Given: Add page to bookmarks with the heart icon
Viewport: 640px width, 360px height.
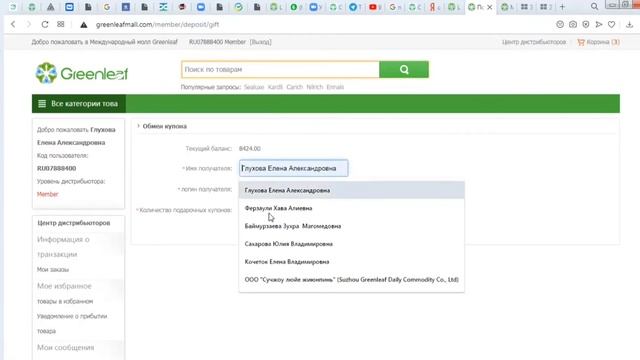Looking at the screenshot, I should (x=611, y=24).
